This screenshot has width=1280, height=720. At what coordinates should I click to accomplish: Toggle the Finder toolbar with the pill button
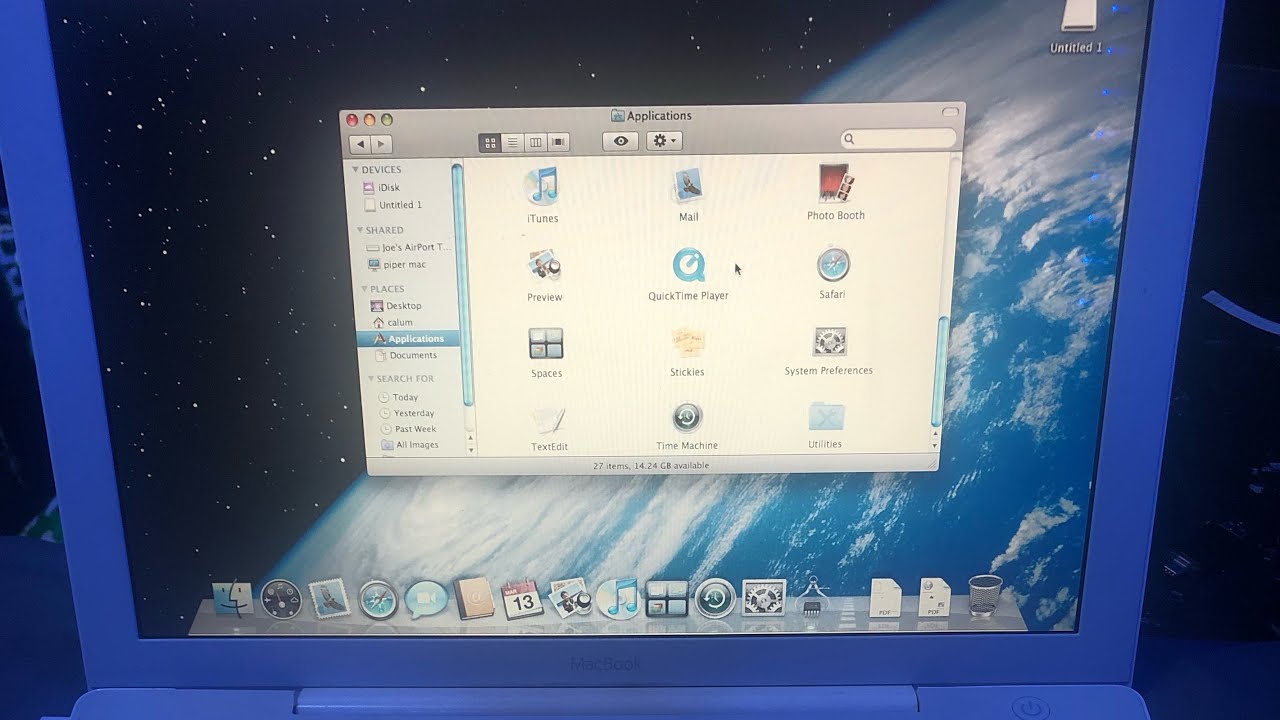(x=950, y=111)
